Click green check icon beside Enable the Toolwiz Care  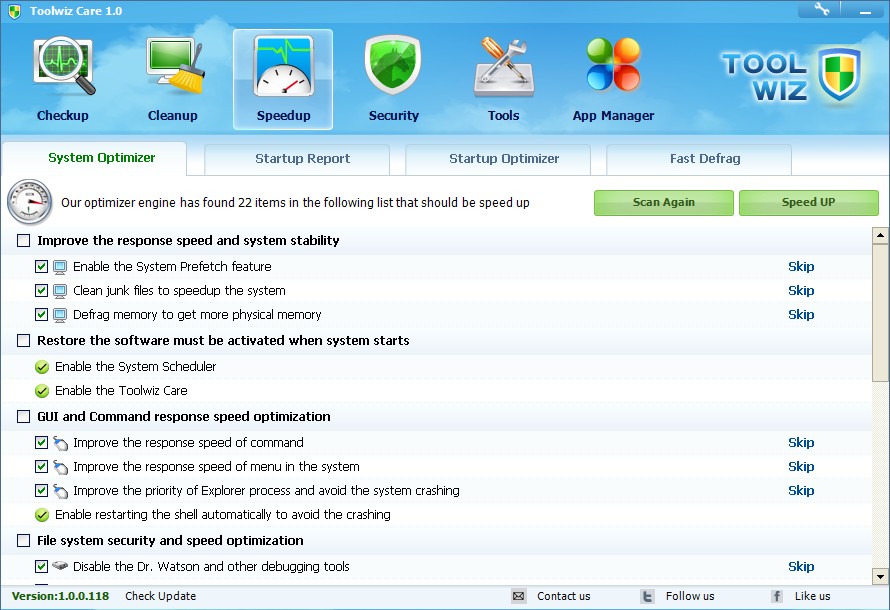click(x=42, y=391)
